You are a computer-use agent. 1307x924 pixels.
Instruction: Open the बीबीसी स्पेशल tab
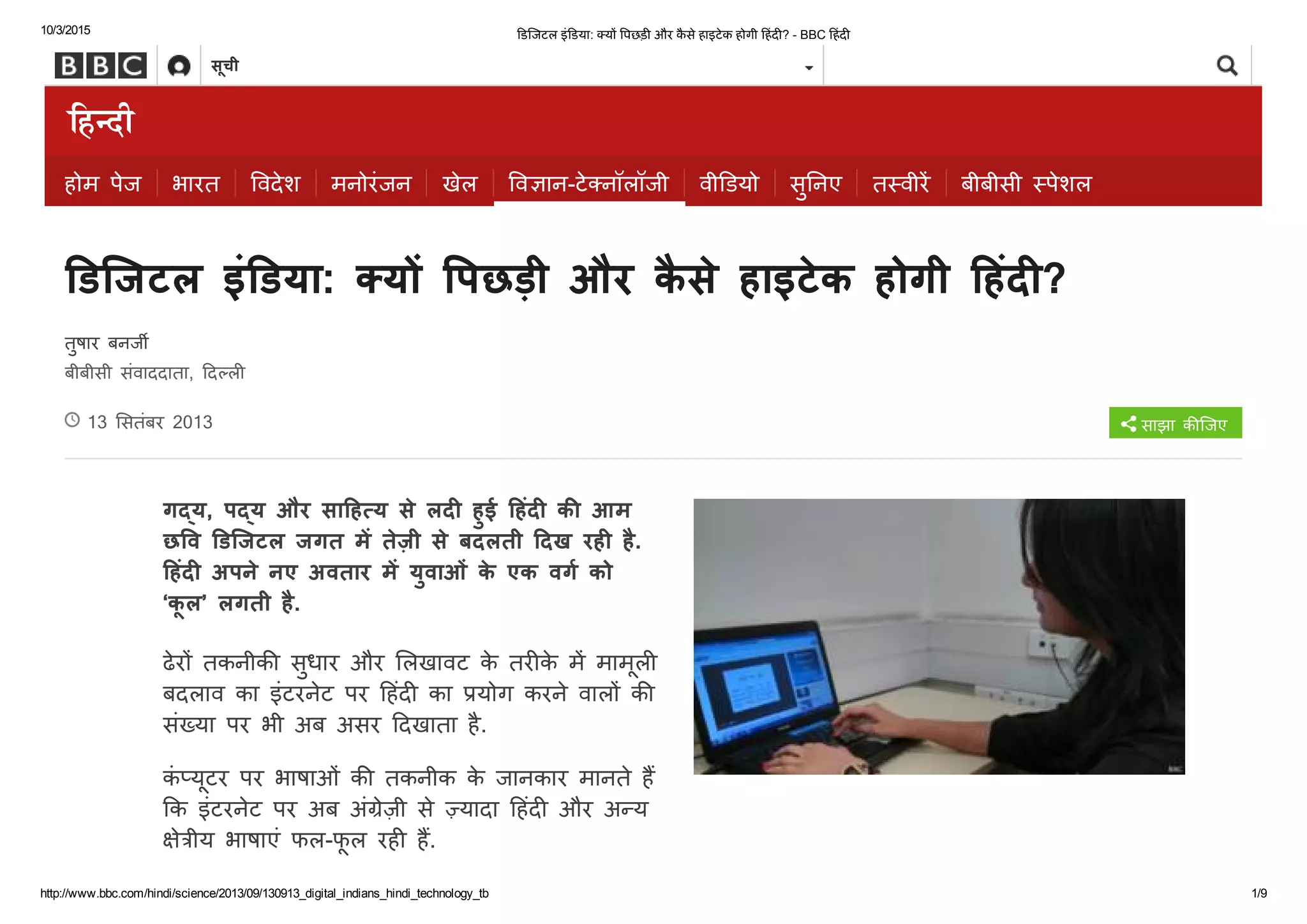[x=1026, y=184]
